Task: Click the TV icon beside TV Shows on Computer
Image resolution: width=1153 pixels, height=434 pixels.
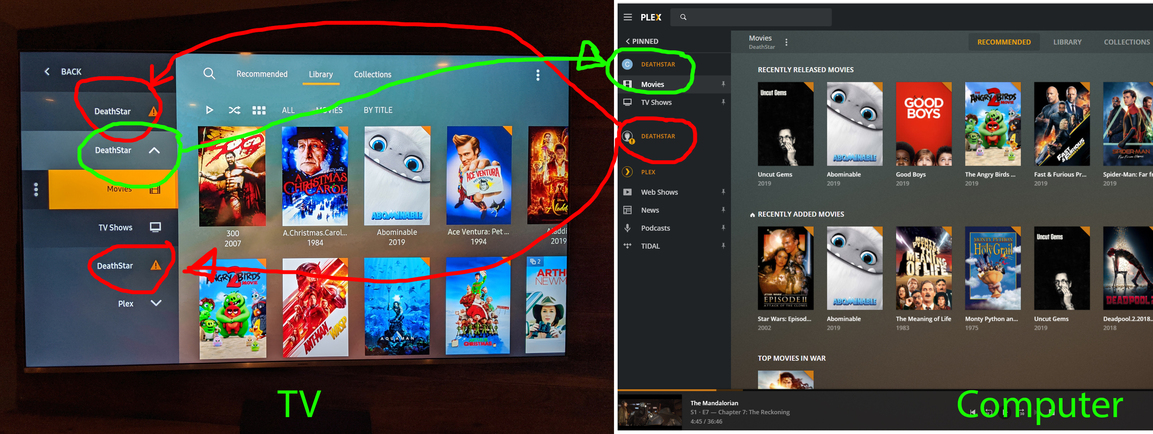Action: 627,102
